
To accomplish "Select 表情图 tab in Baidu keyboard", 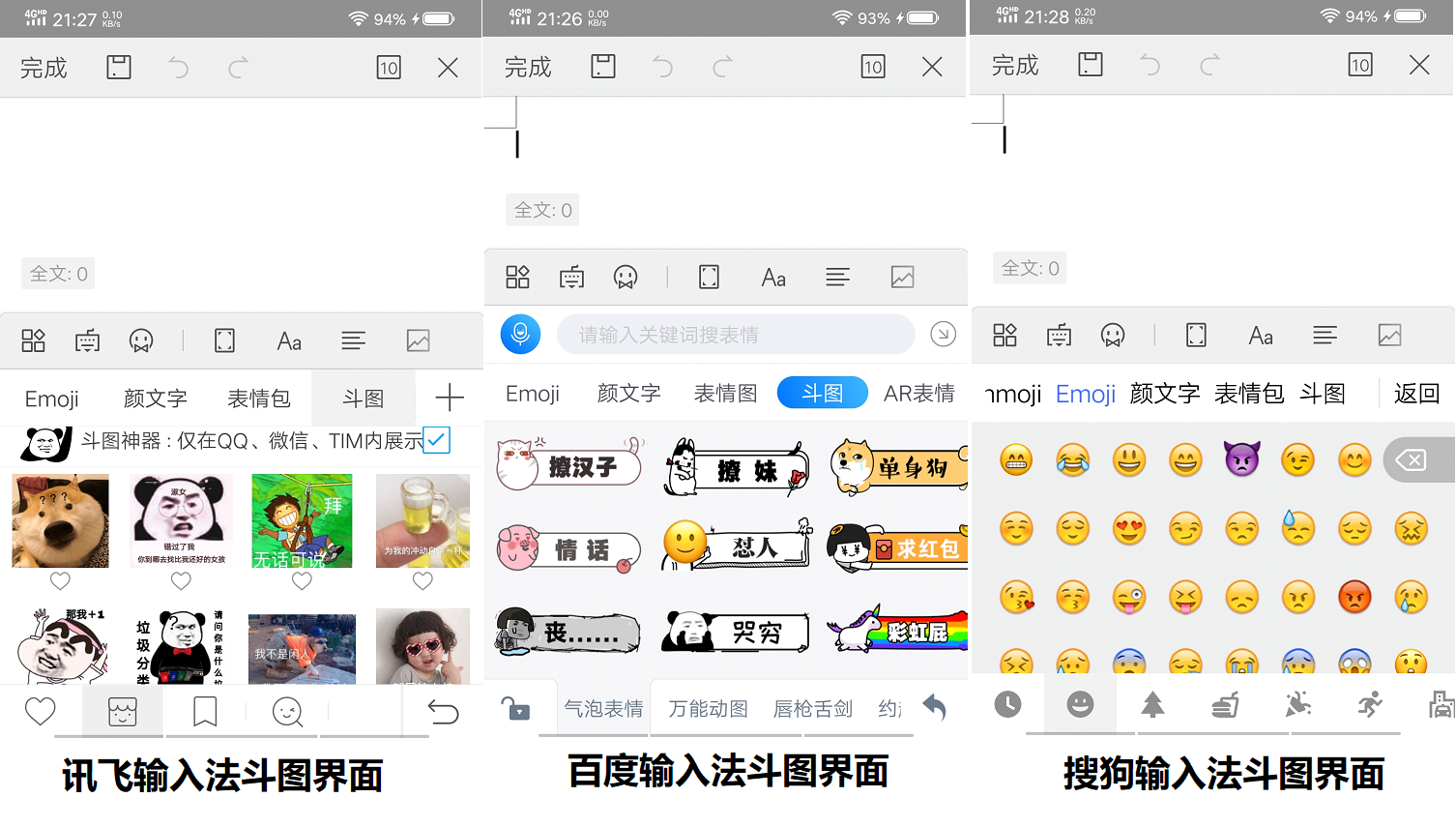I will [x=725, y=394].
